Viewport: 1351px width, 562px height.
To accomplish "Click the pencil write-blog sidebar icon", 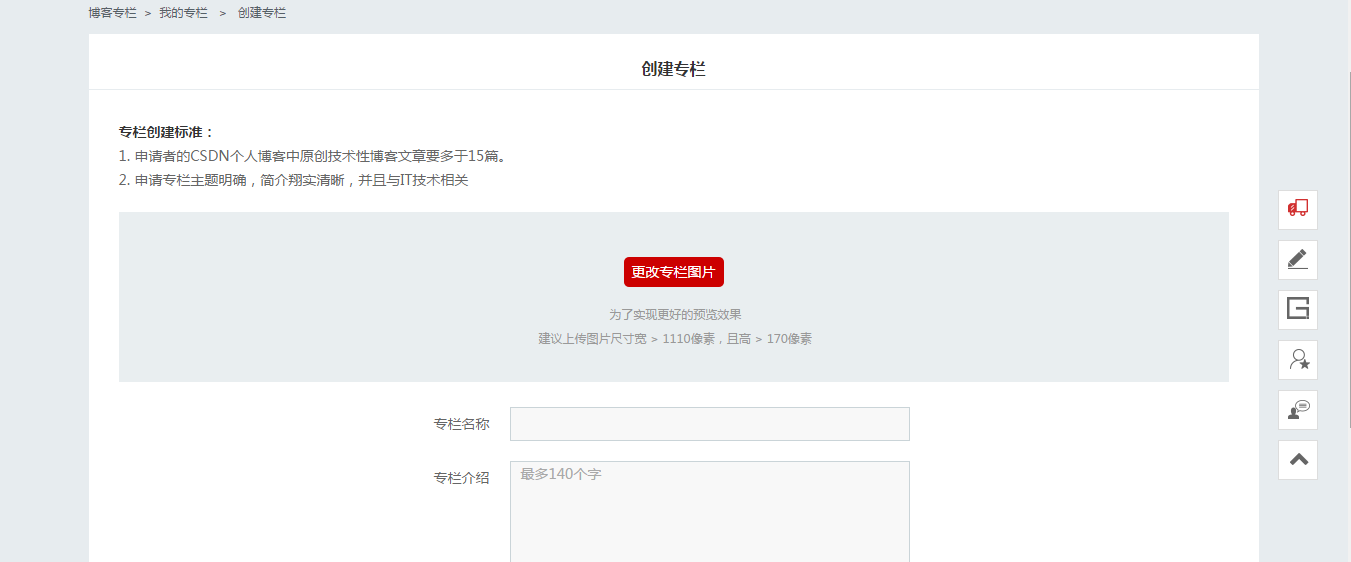I will 1298,260.
